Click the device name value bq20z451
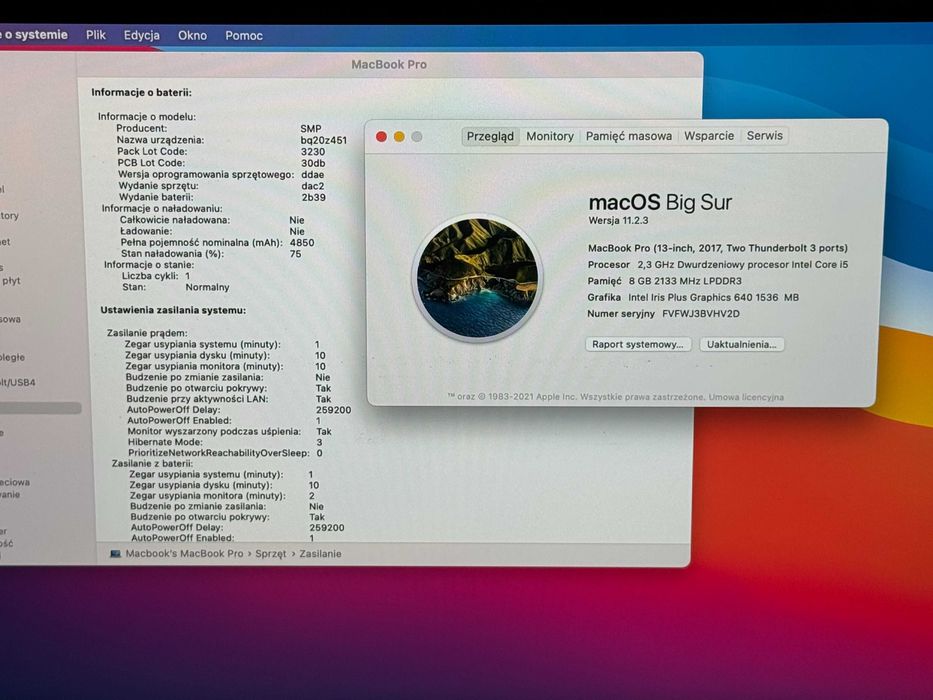933x700 pixels. [324, 140]
